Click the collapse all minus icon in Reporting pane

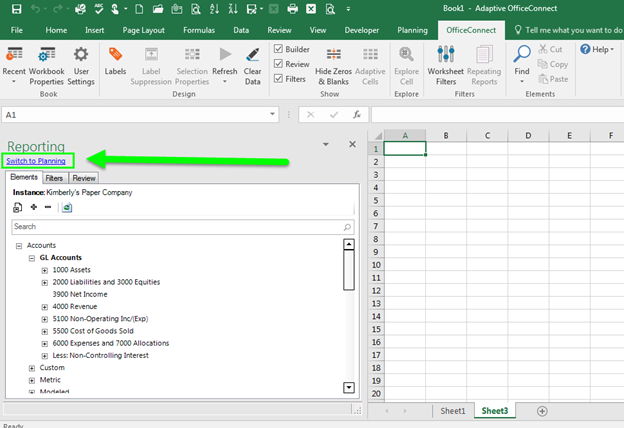click(x=48, y=207)
